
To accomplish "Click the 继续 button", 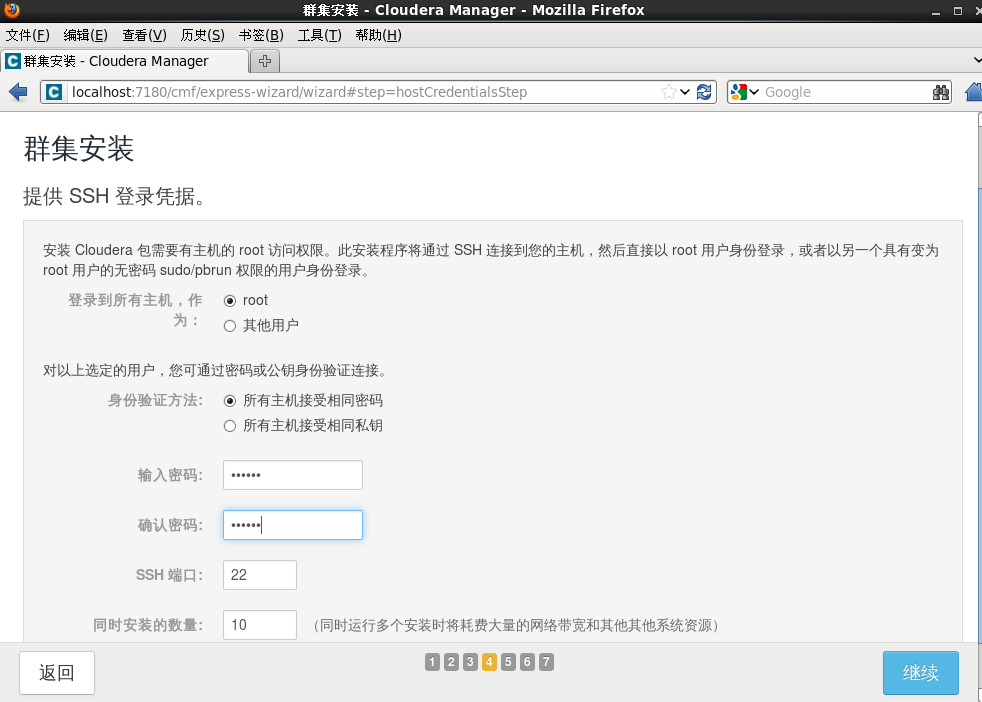I will point(921,673).
